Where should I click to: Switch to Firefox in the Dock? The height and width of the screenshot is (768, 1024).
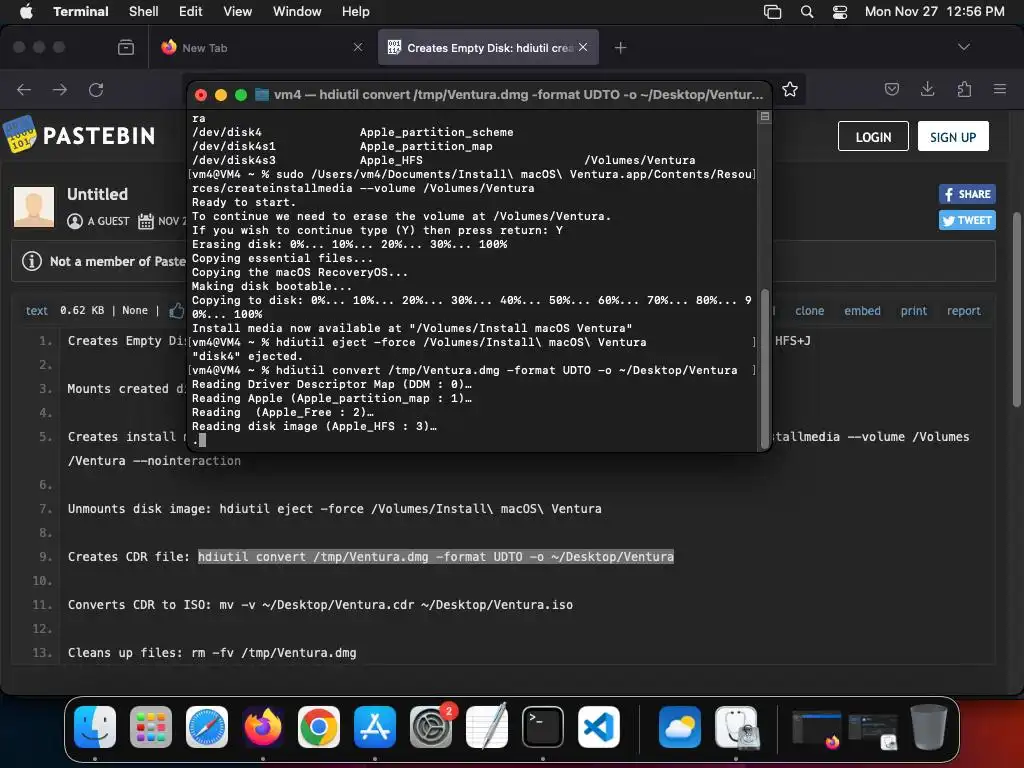click(263, 726)
